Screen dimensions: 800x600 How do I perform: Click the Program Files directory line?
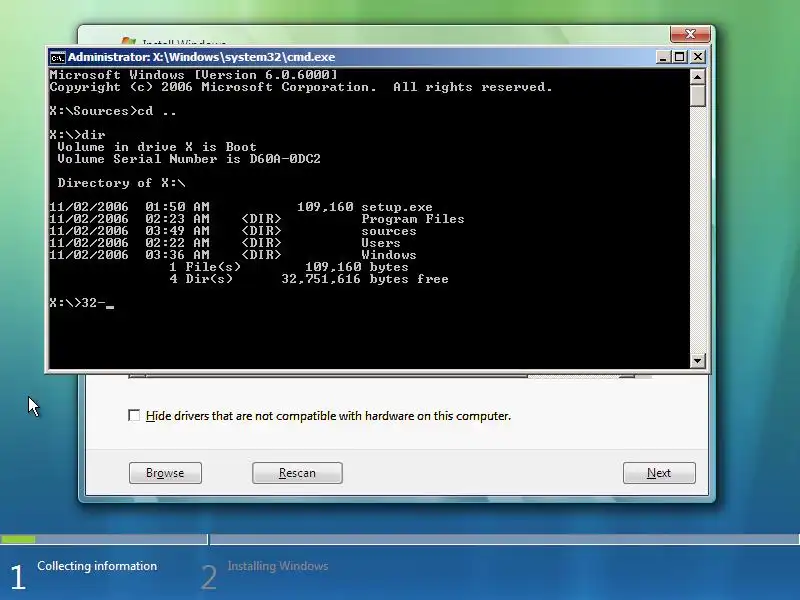point(257,219)
